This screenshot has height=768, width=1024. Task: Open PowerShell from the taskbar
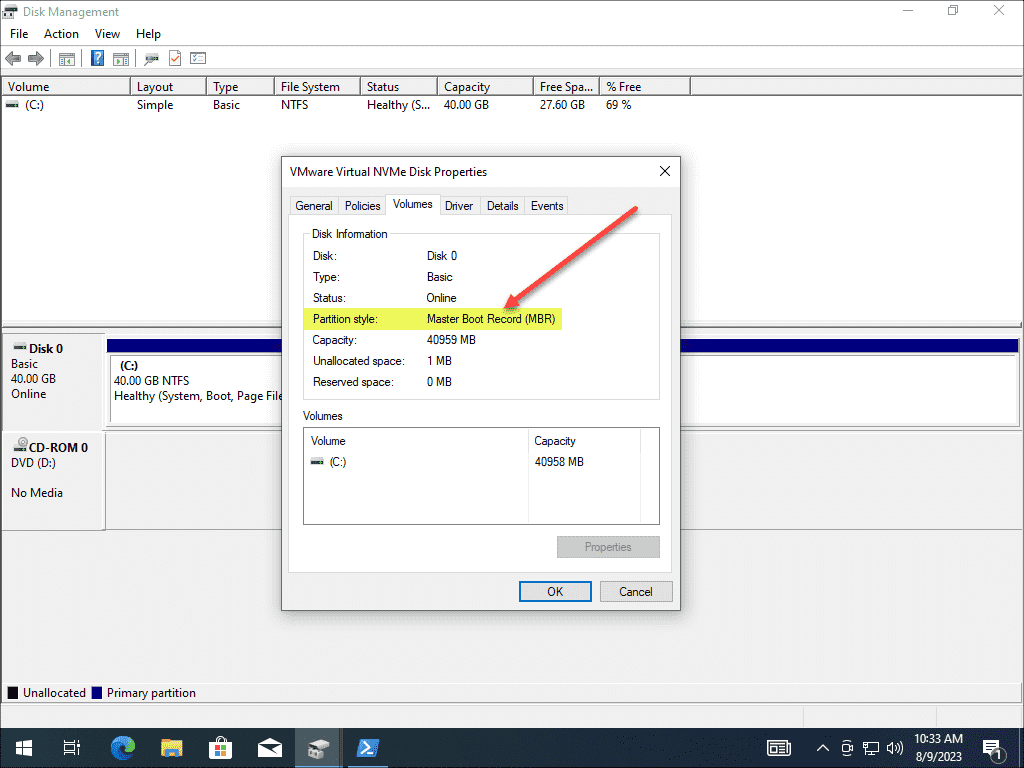[x=367, y=748]
